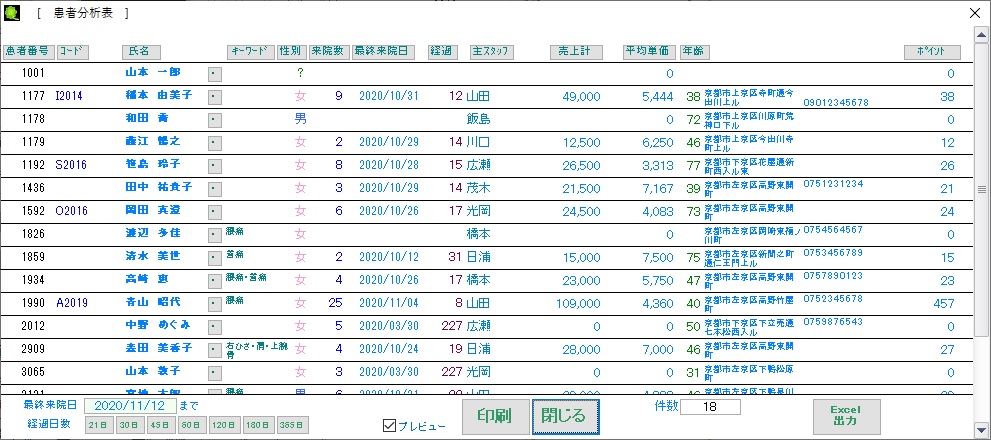Click the 印刷 print button
Image resolution: width=991 pixels, height=440 pixels.
[496, 417]
